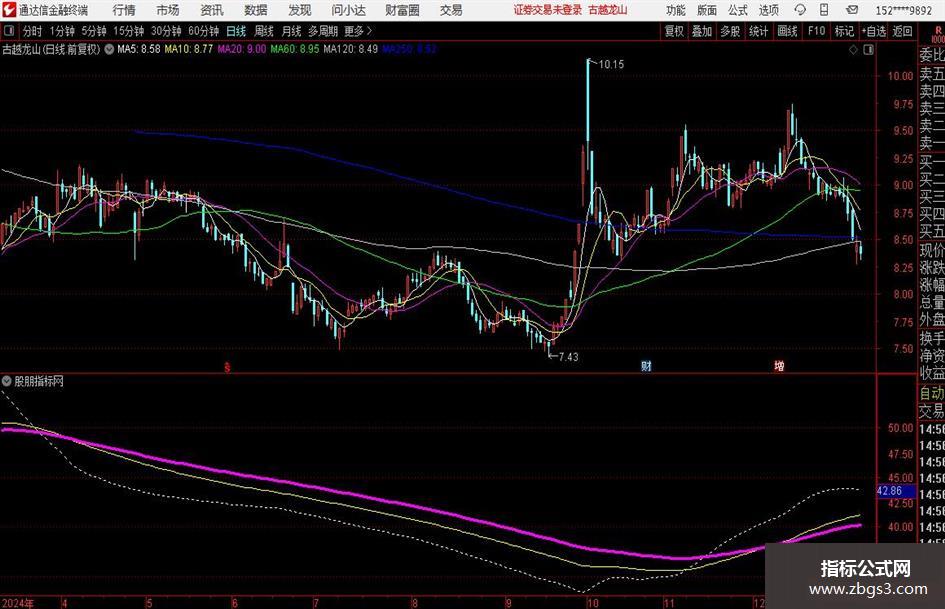This screenshot has height=609, width=945.
Task: Switch to 60分钟 period
Action: (203, 31)
